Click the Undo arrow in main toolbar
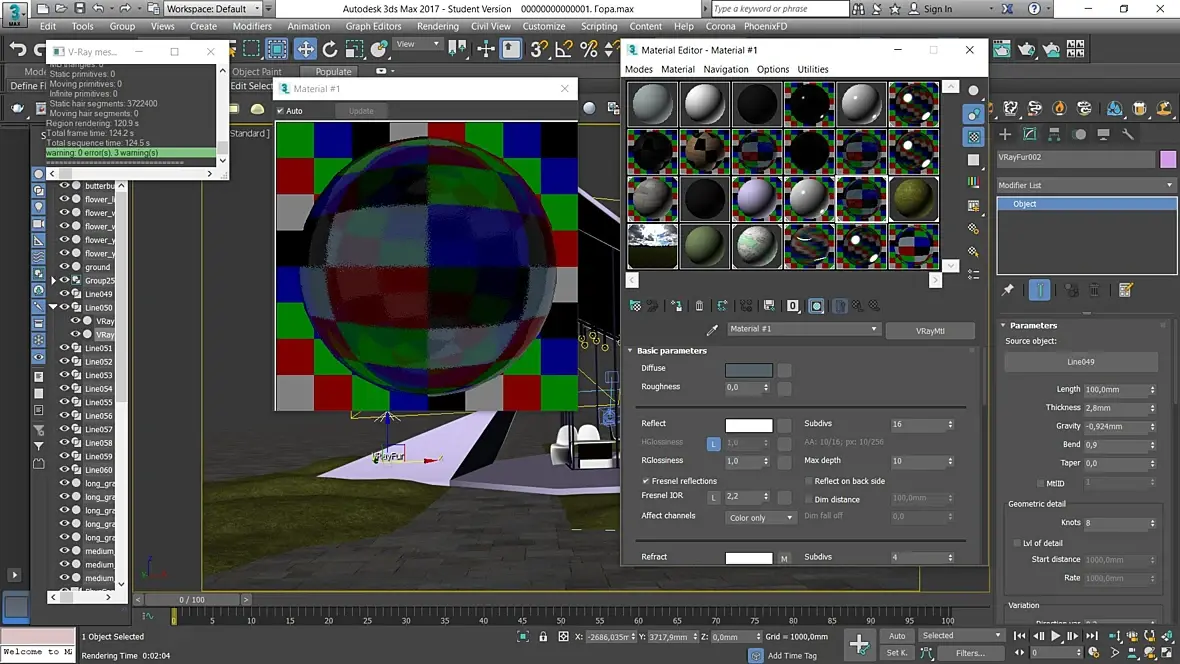 pos(18,50)
